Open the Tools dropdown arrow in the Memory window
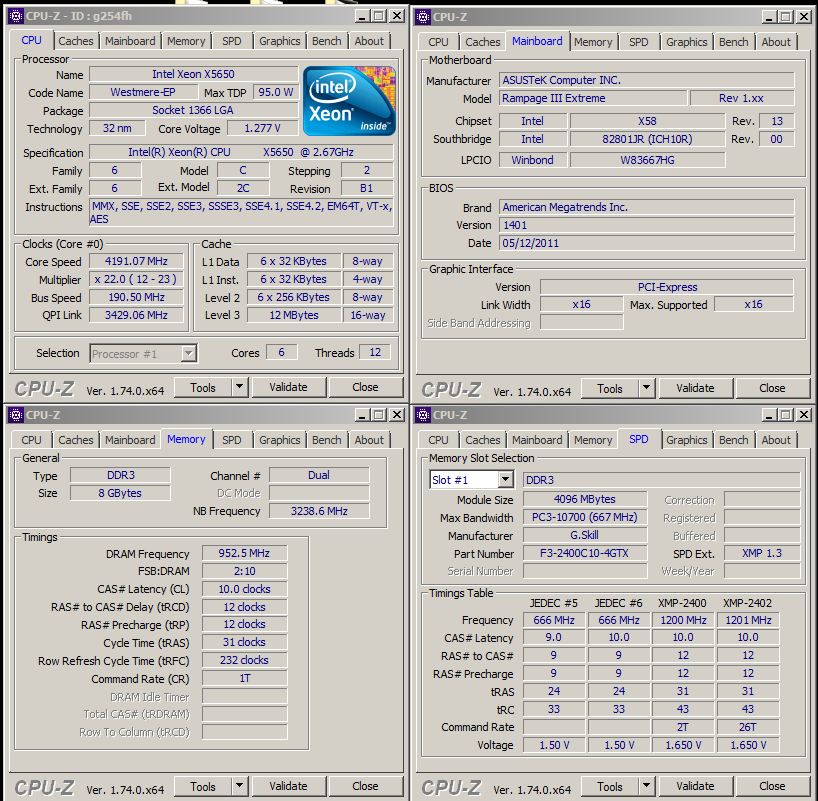Viewport: 818px width, 801px height. pyautogui.click(x=239, y=785)
